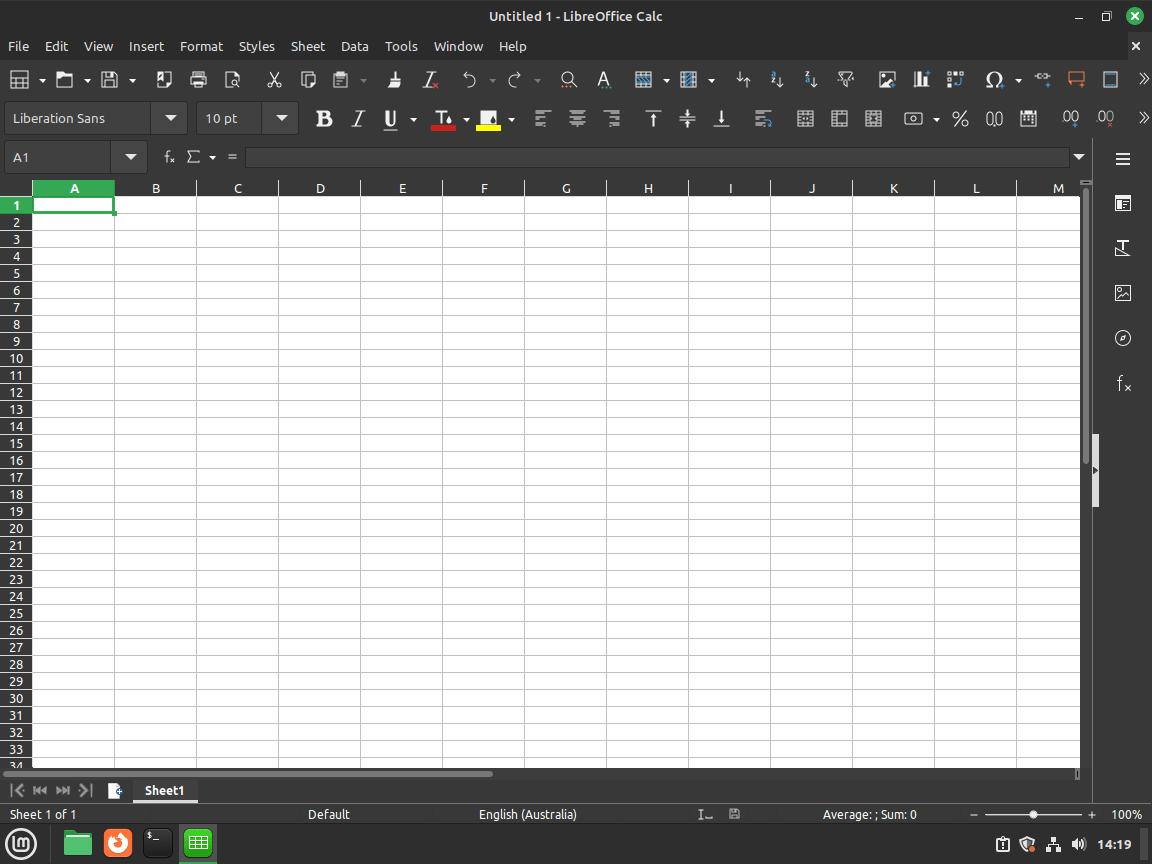
Task: Toggle Italic formatting
Action: [357, 119]
